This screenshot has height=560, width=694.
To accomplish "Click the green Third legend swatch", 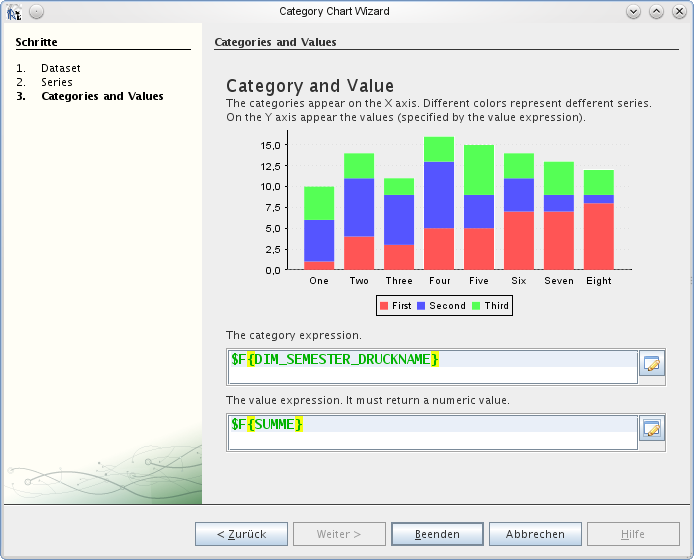I will point(477,306).
